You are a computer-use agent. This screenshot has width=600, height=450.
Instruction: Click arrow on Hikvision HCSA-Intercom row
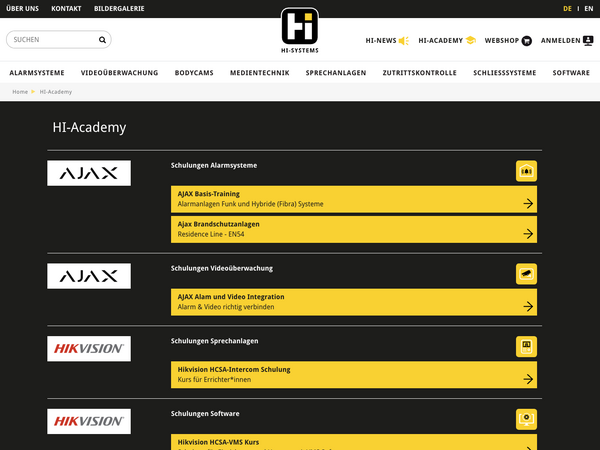[528, 379]
